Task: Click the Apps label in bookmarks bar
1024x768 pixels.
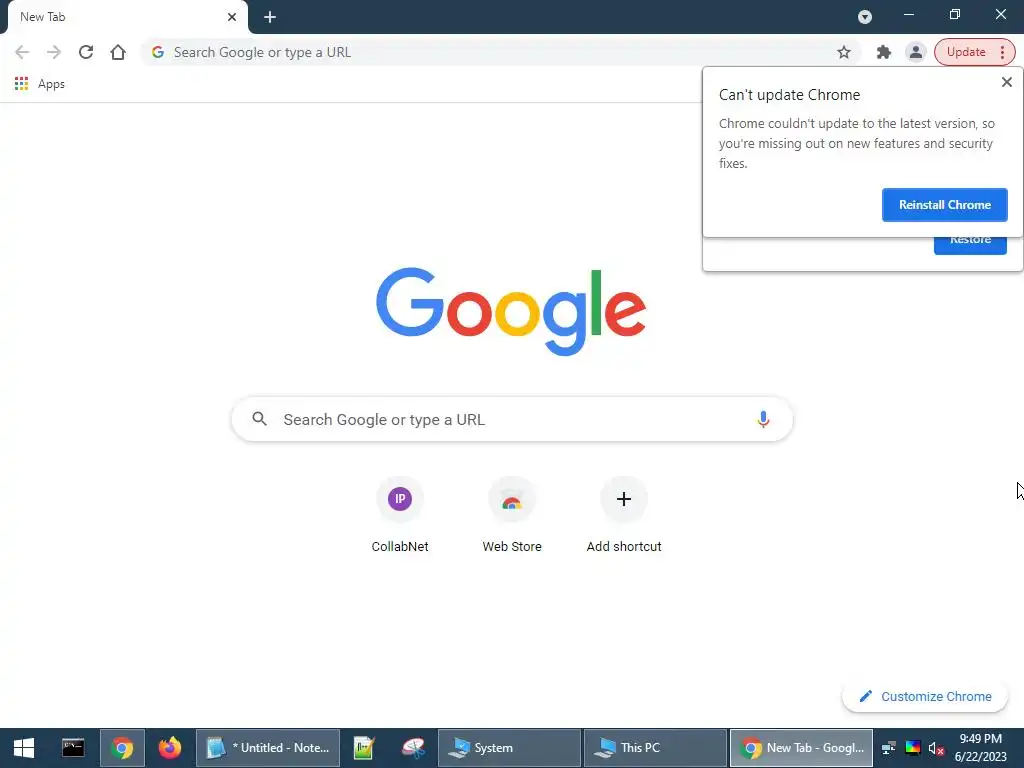Action: click(51, 84)
